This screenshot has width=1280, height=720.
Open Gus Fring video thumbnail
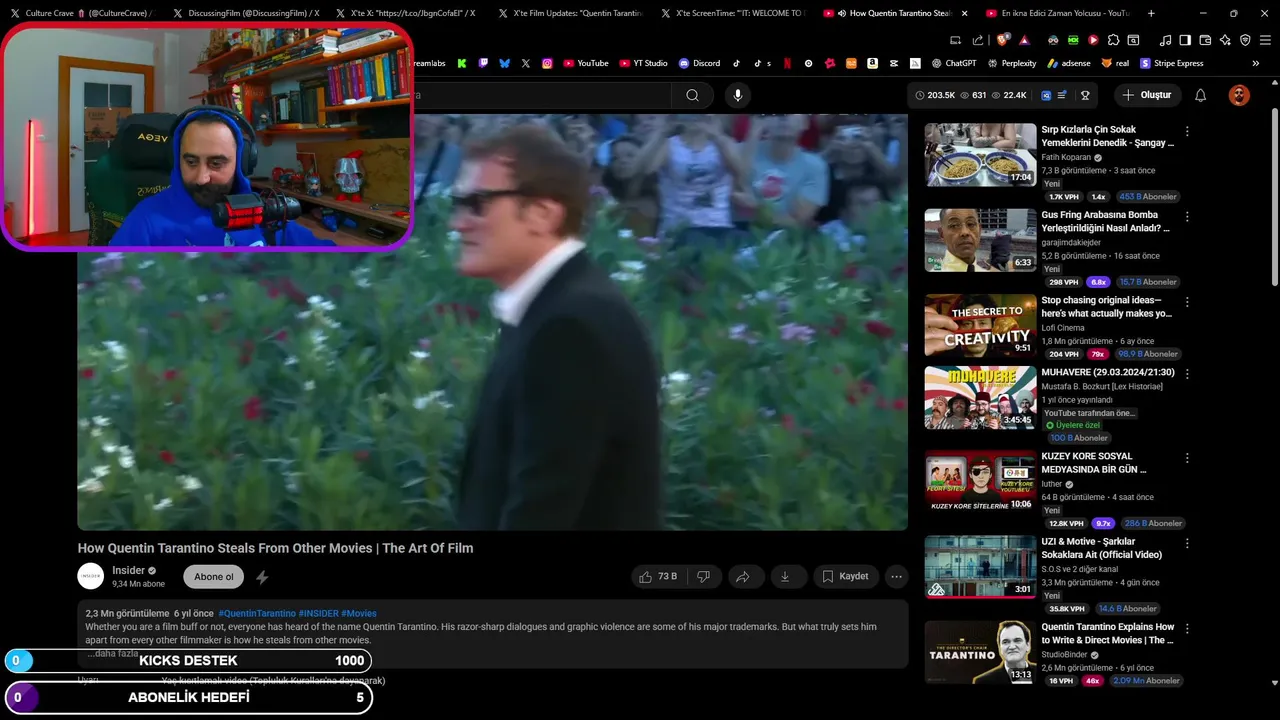pos(980,240)
